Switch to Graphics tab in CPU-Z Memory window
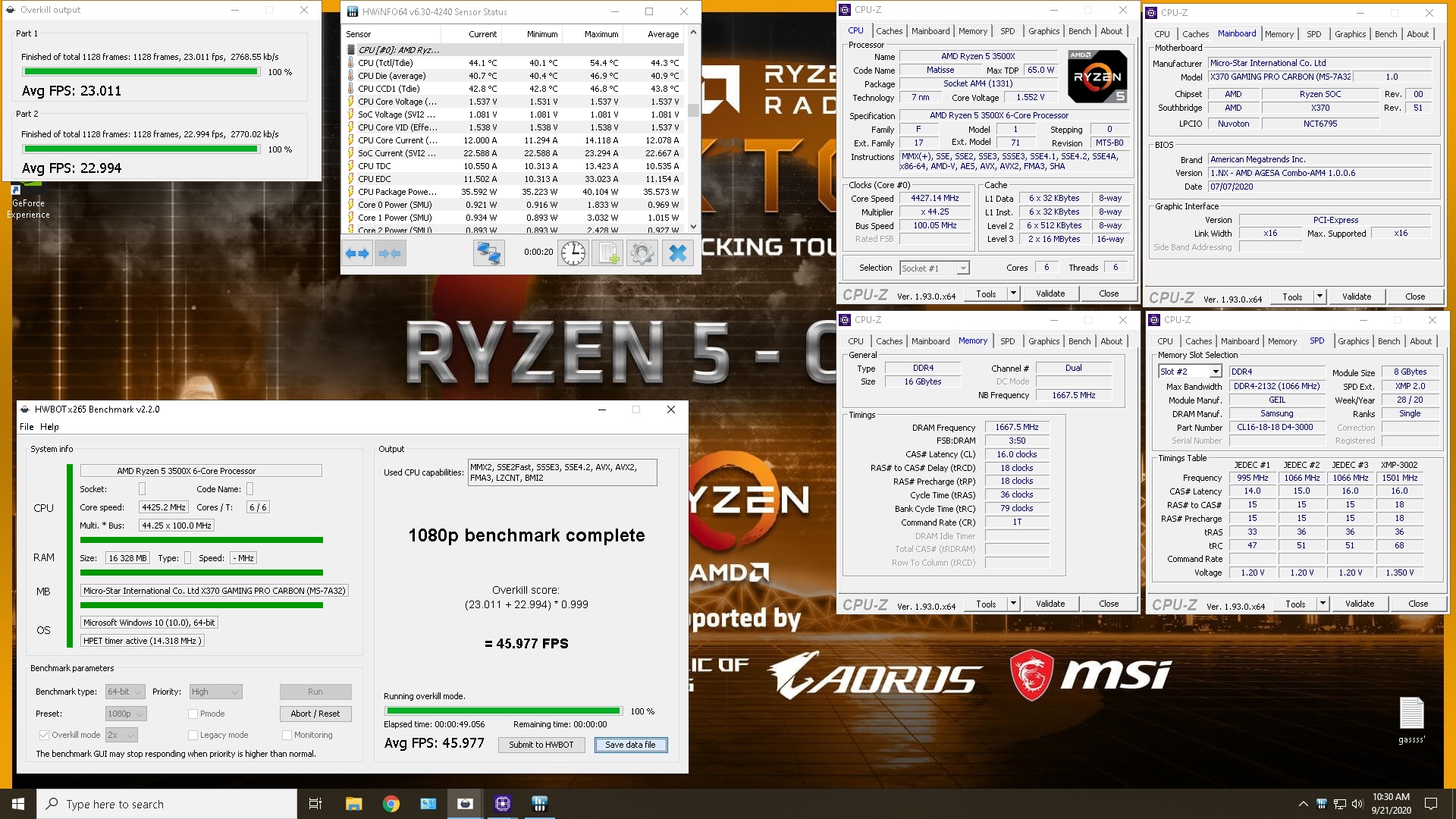This screenshot has width=1456, height=819. click(1043, 341)
